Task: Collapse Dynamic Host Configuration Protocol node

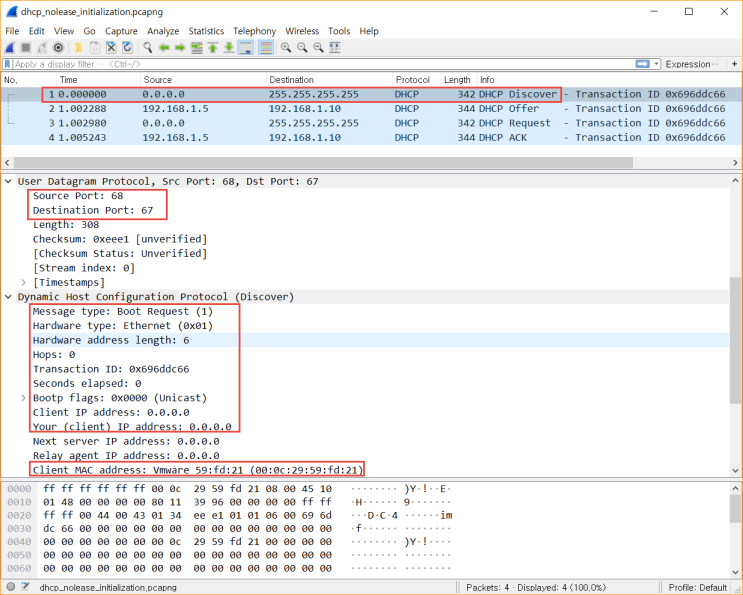Action: (x=8, y=297)
